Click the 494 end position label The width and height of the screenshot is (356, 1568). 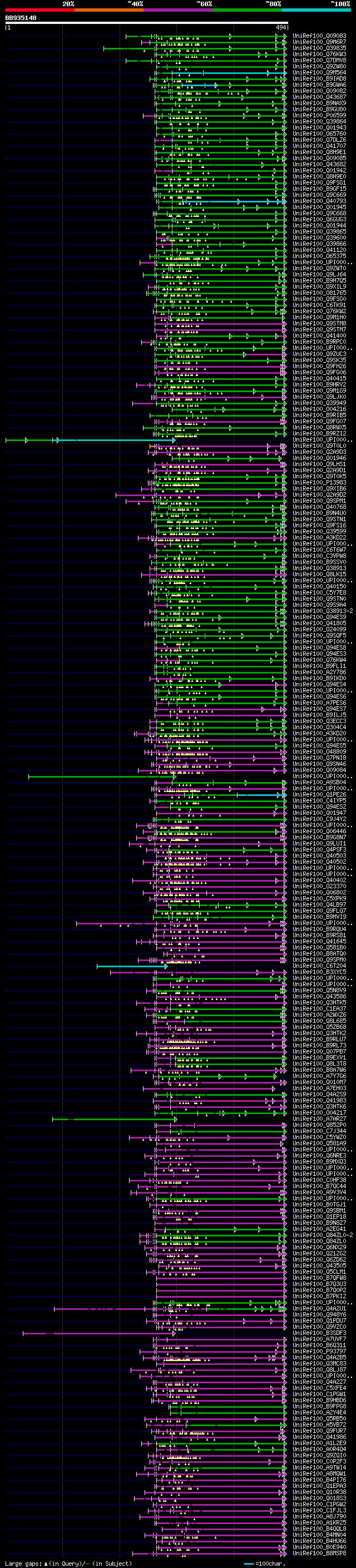[280, 27]
